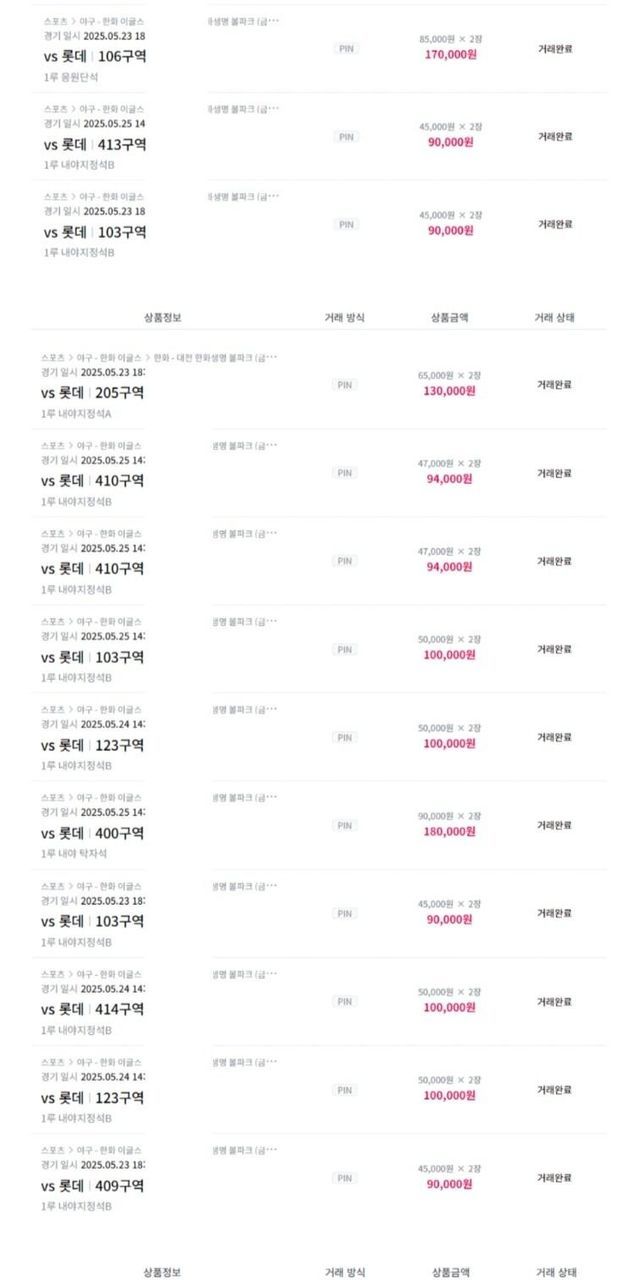Click the 130,000원 total price
The image size is (640, 1280).
(x=450, y=391)
